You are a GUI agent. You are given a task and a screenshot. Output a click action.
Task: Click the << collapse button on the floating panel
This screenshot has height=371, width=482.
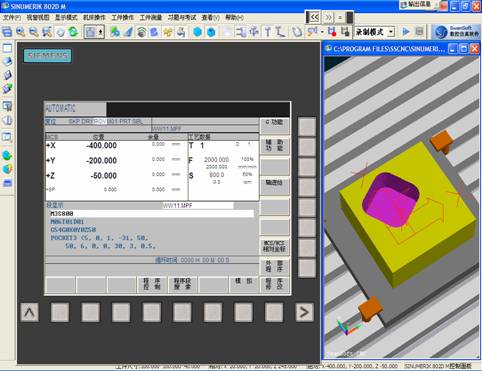313,17
